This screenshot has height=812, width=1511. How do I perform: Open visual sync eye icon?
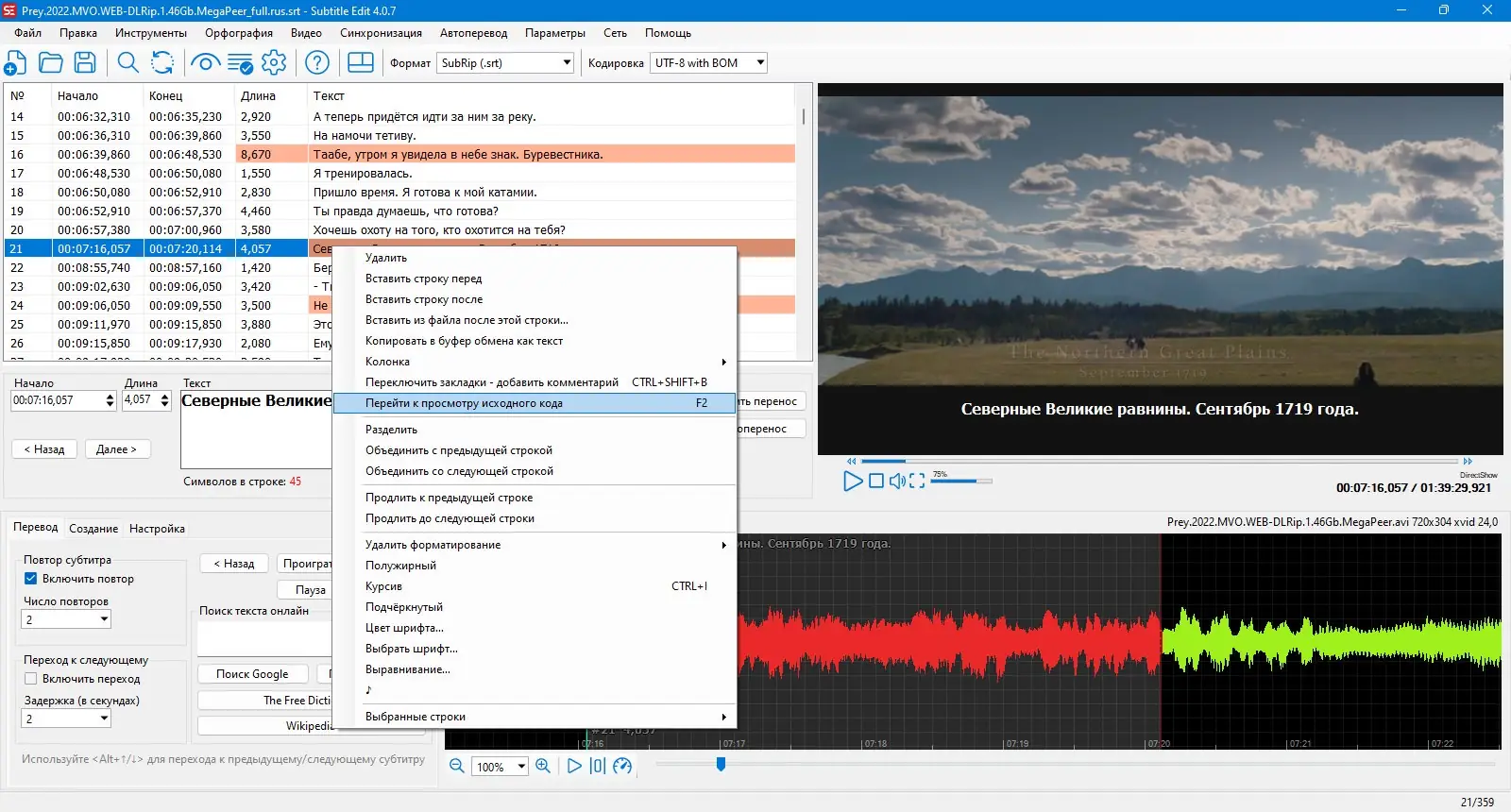click(205, 63)
